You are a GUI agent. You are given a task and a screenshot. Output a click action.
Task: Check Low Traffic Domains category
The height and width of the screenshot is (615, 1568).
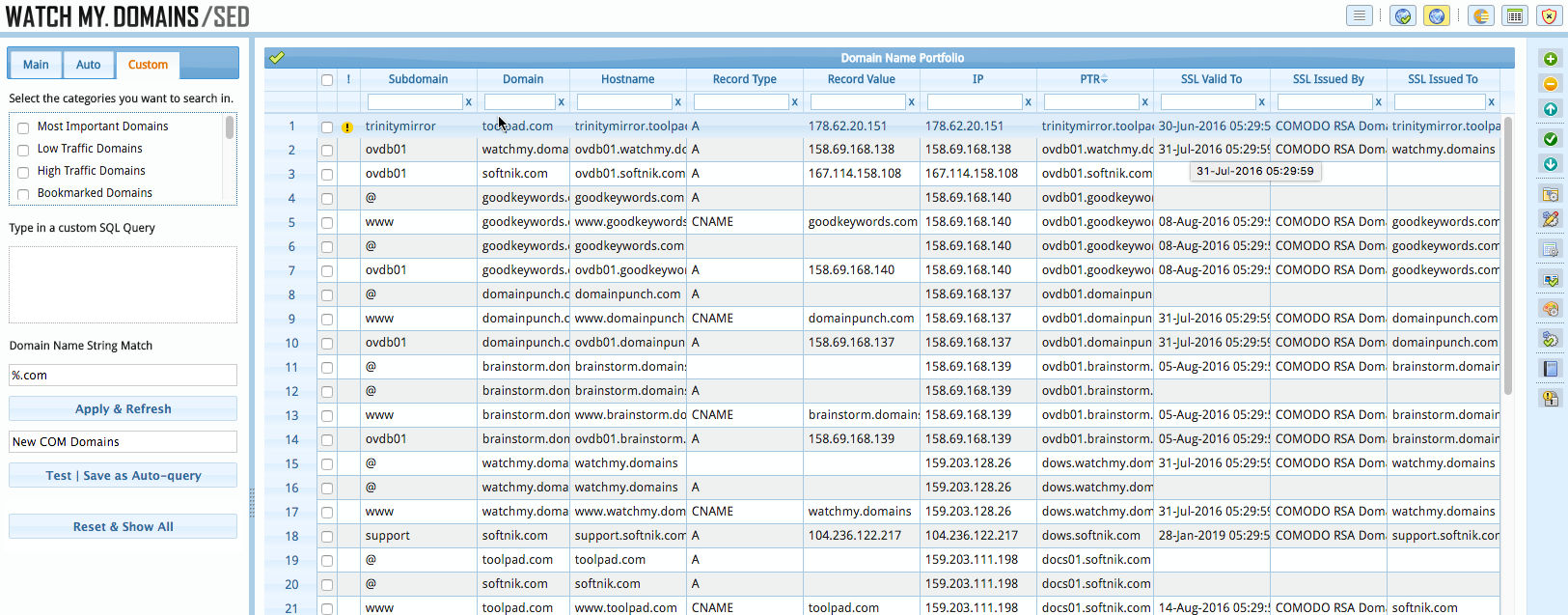pos(23,150)
